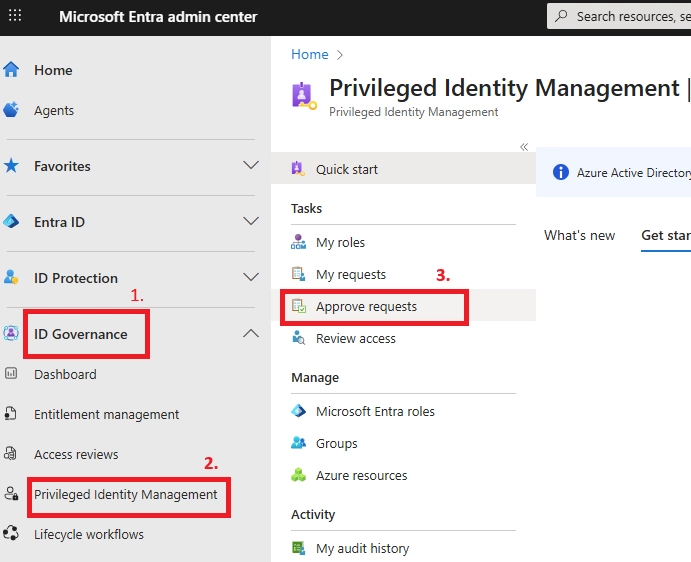Open Quick start menu item
The height and width of the screenshot is (562, 691).
coord(403,169)
